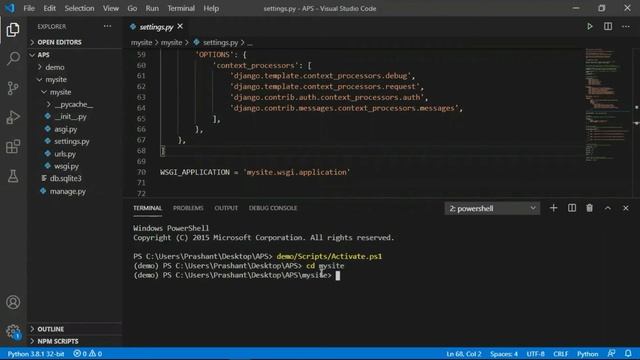
Task: Open settings.py in the explorer tree
Action: tap(71, 141)
